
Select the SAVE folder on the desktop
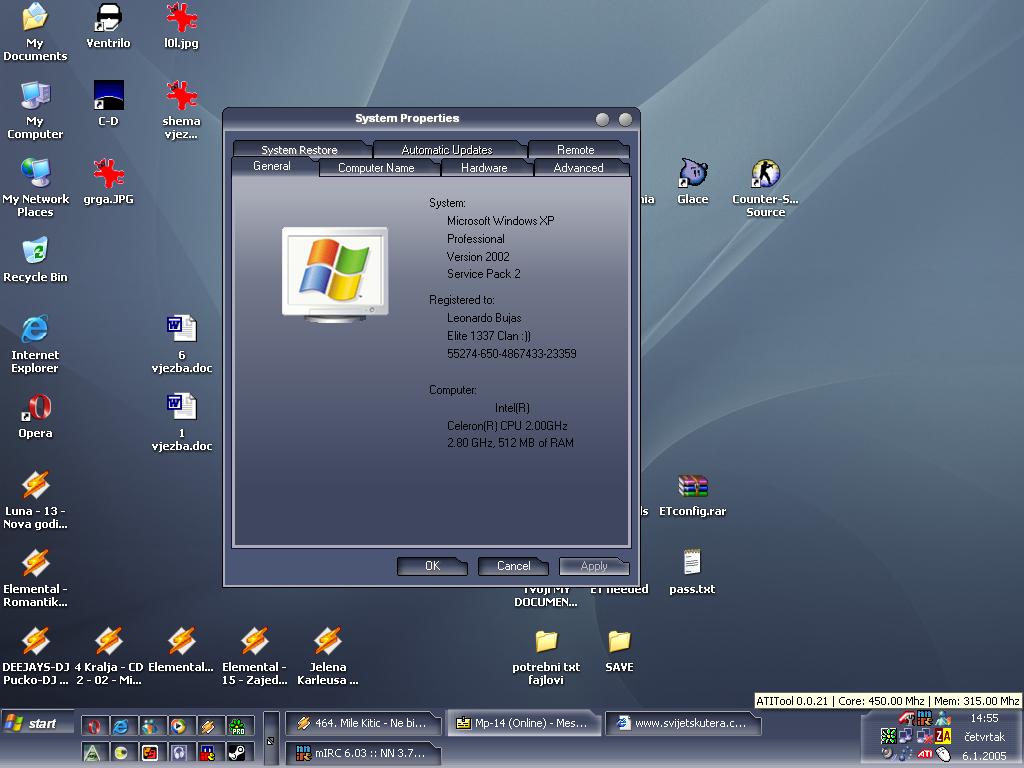pos(619,642)
